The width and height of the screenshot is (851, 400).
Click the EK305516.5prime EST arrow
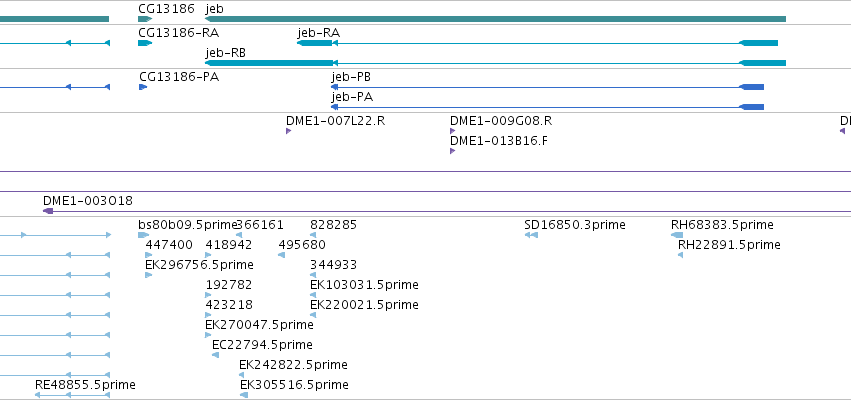pos(244,395)
